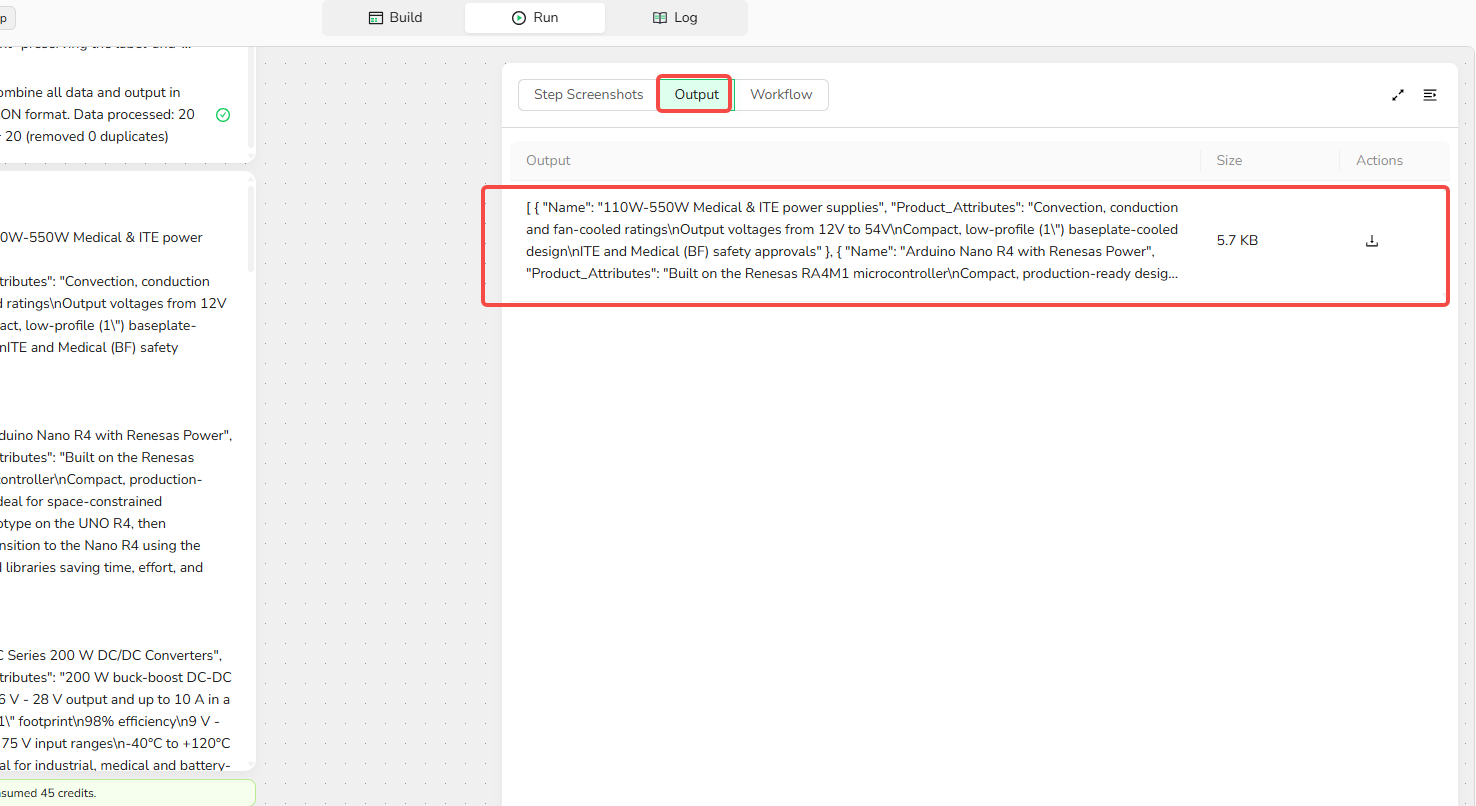Switch to the Workflow view
This screenshot has width=1476, height=806.
pos(781,95)
